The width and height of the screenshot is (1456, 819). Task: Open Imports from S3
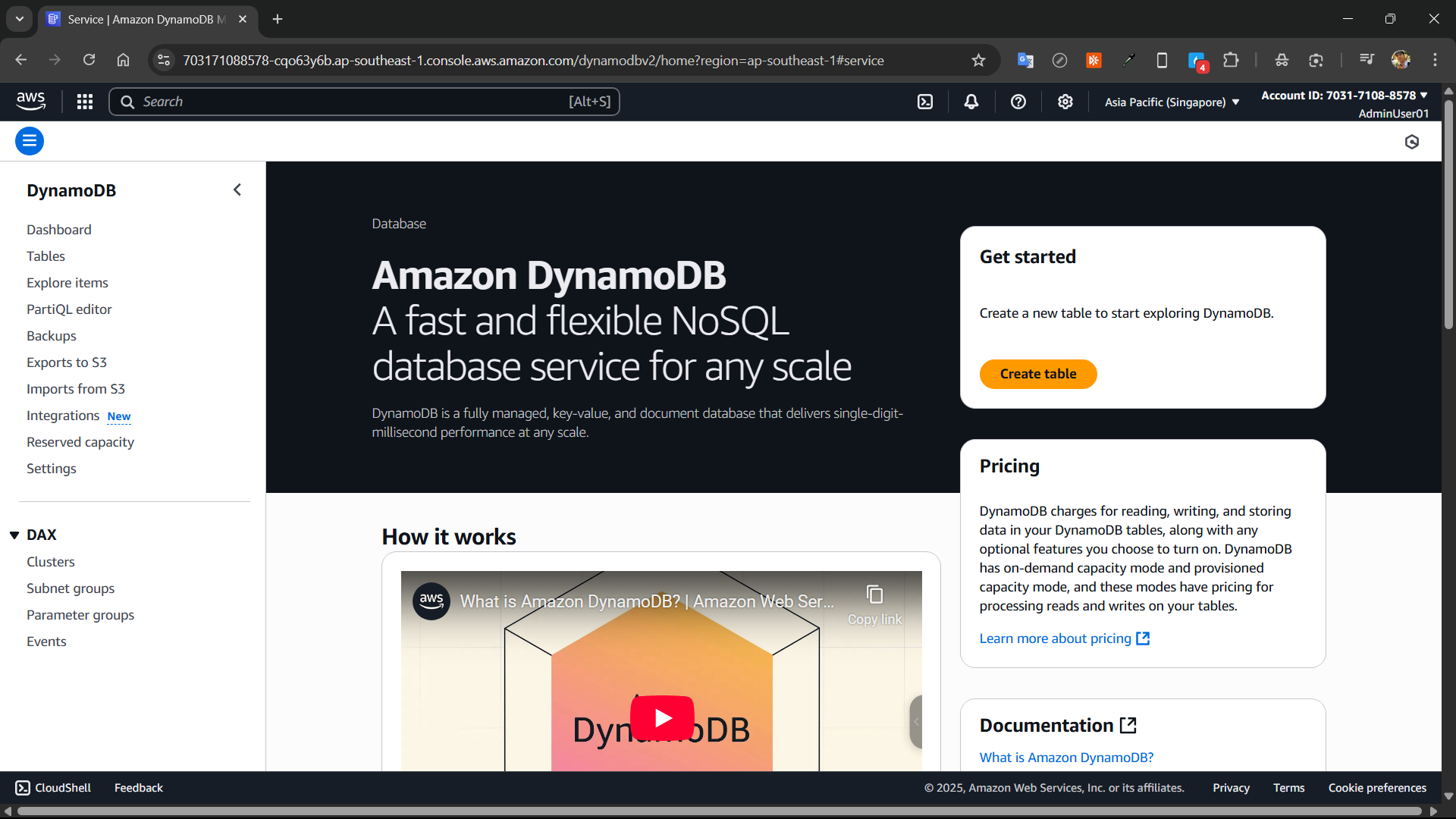point(76,389)
